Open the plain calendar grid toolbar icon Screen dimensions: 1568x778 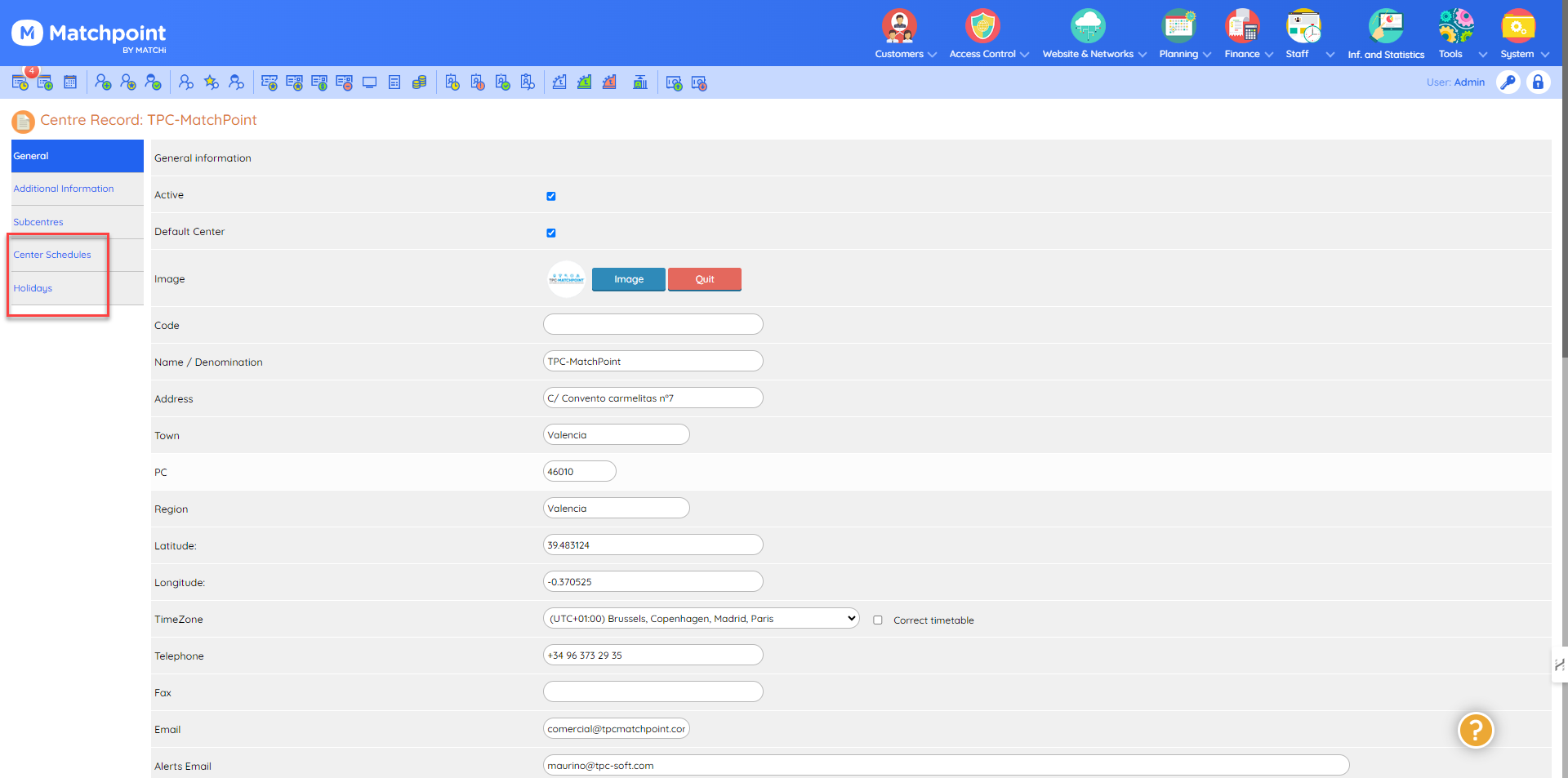[70, 82]
